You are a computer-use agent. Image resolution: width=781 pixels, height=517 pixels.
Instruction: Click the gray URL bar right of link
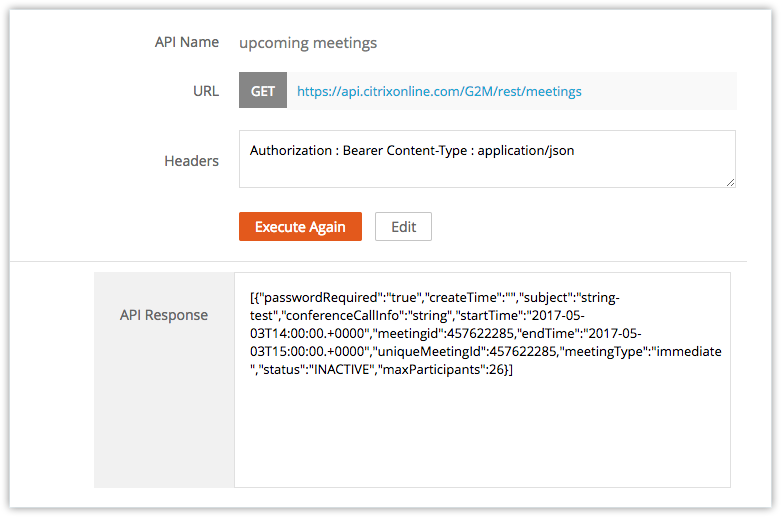pos(658,91)
